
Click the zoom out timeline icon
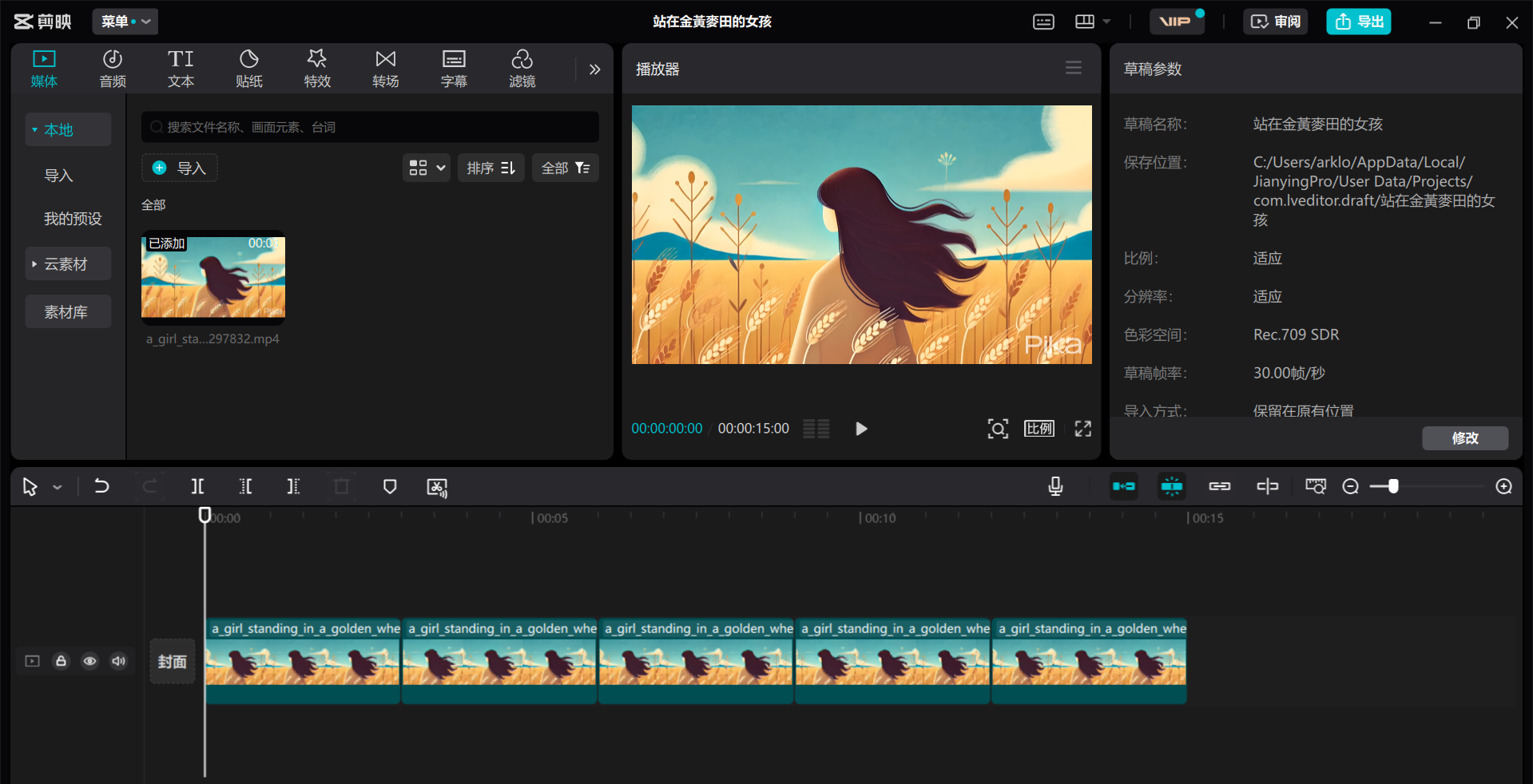(x=1350, y=486)
